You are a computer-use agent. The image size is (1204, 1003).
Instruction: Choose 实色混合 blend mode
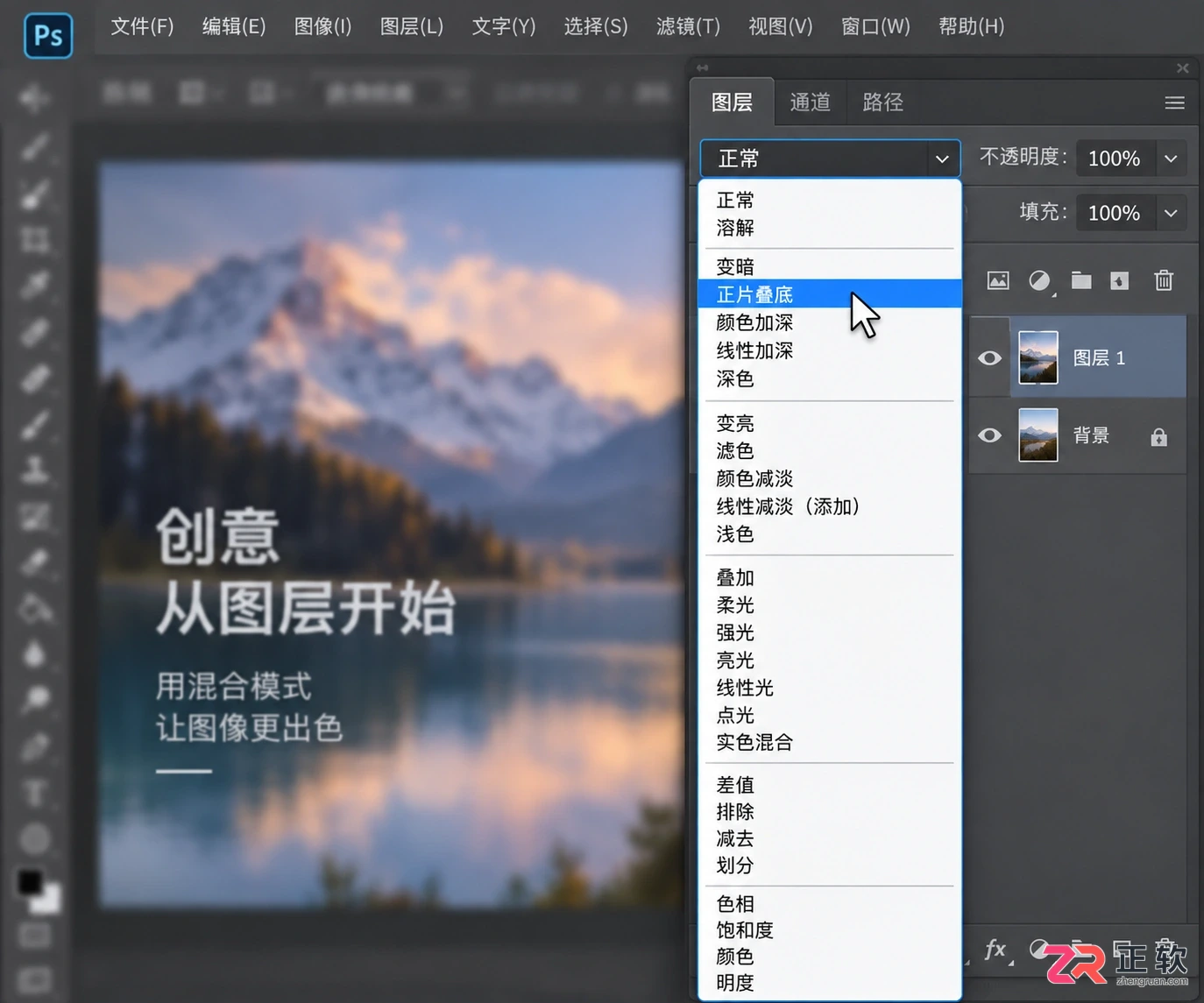click(x=830, y=742)
